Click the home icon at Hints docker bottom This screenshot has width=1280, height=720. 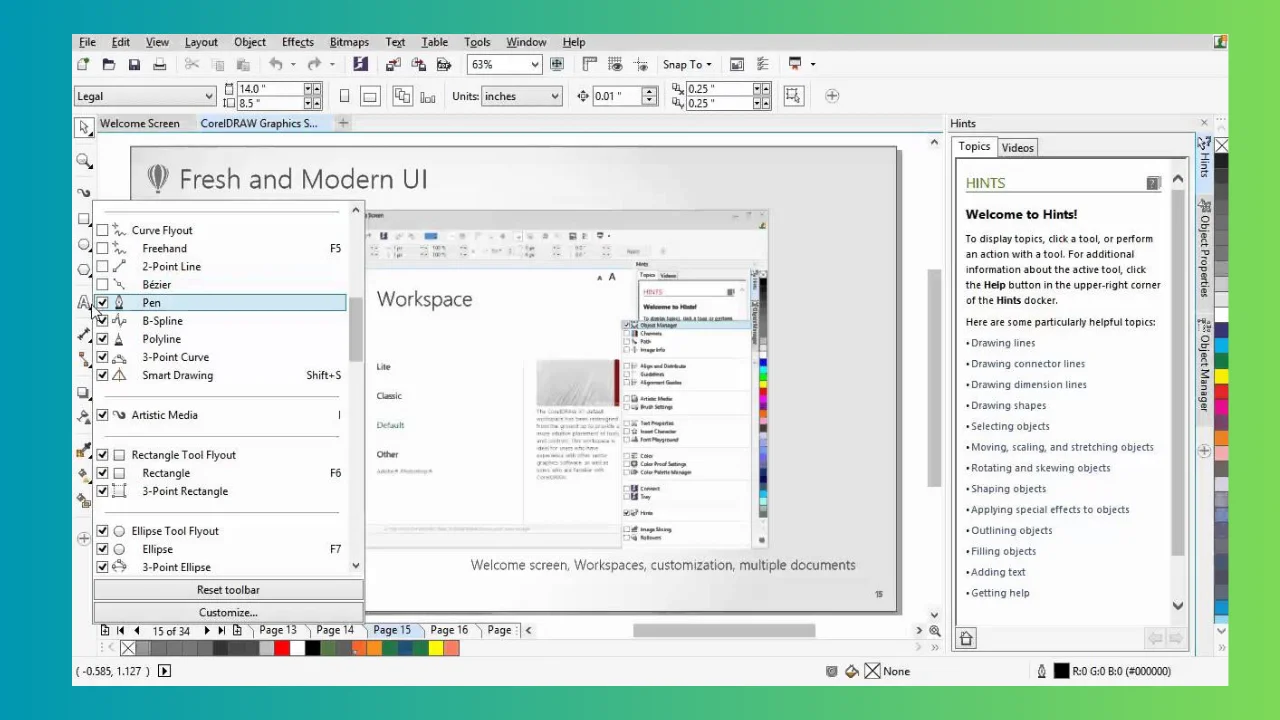(x=966, y=638)
